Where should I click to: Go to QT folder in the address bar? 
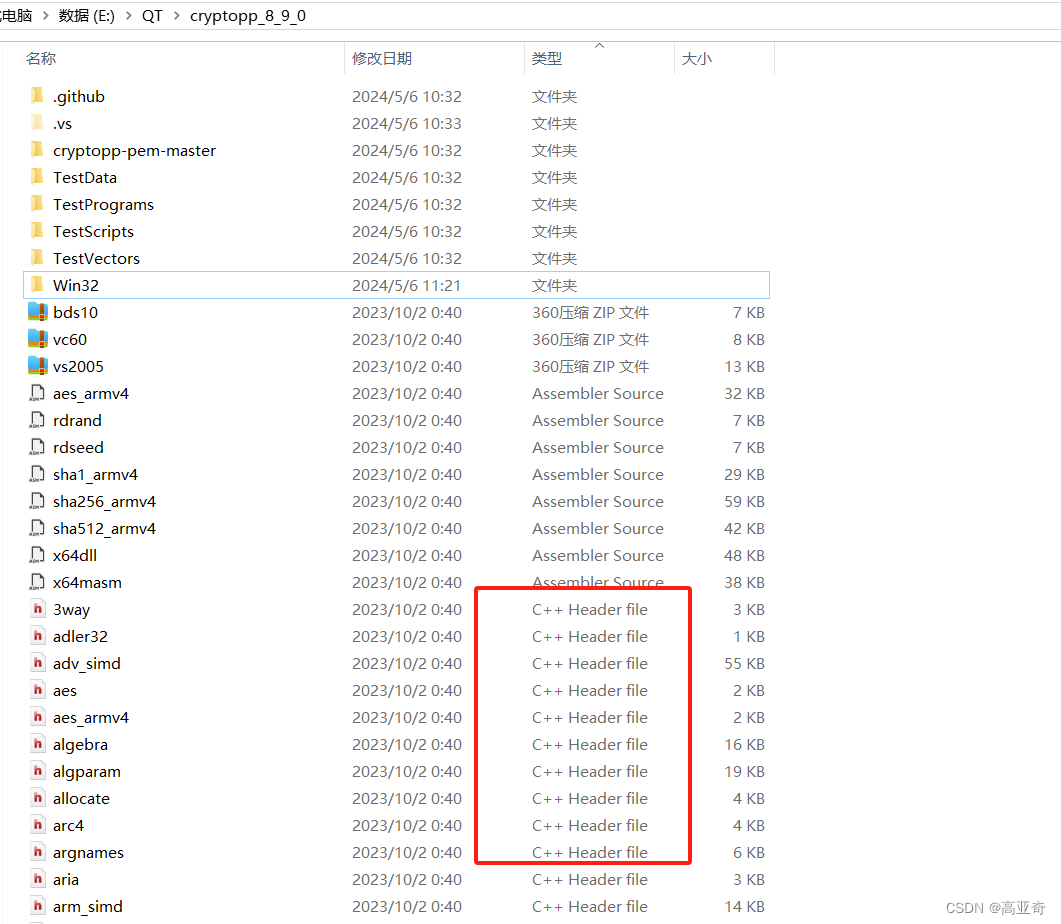pyautogui.click(x=152, y=16)
